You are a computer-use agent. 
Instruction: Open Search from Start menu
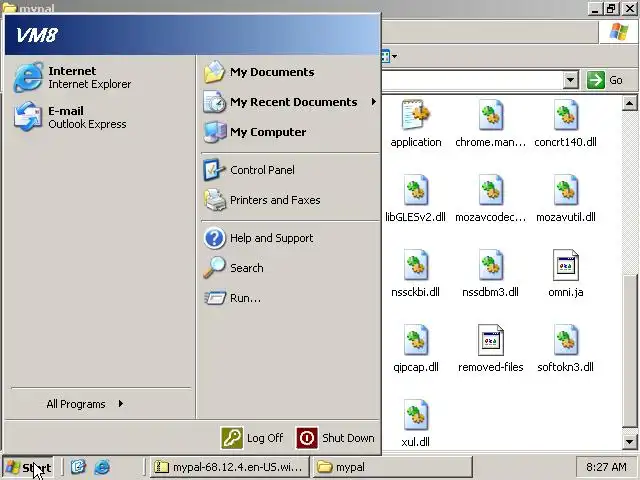[x=290, y=268]
